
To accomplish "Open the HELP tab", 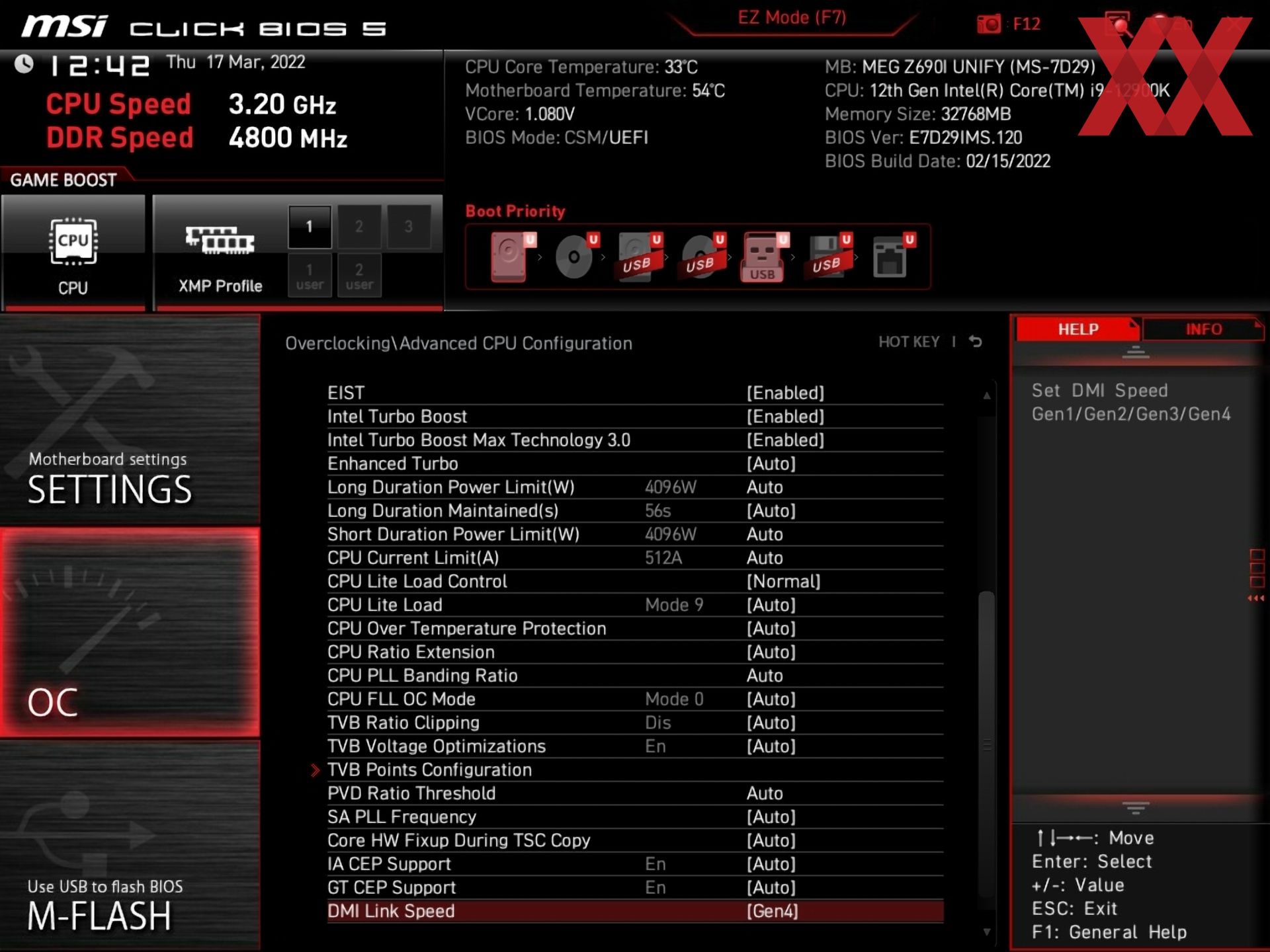I will click(x=1077, y=329).
